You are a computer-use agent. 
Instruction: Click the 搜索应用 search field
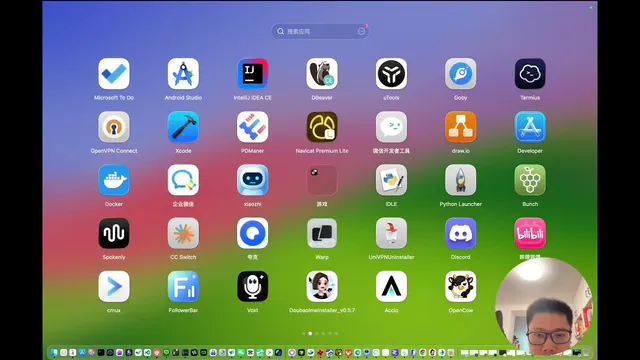[320, 31]
